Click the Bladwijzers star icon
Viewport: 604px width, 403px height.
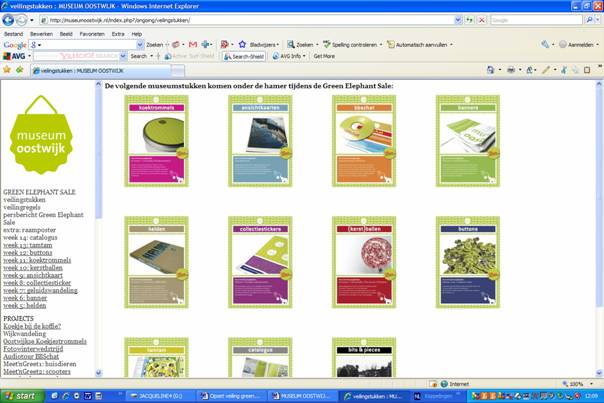click(x=242, y=45)
